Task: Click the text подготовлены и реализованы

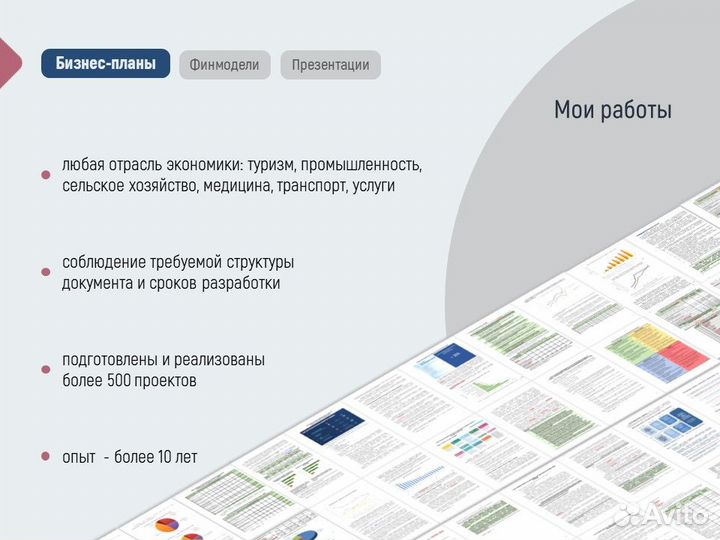Action: (x=163, y=359)
